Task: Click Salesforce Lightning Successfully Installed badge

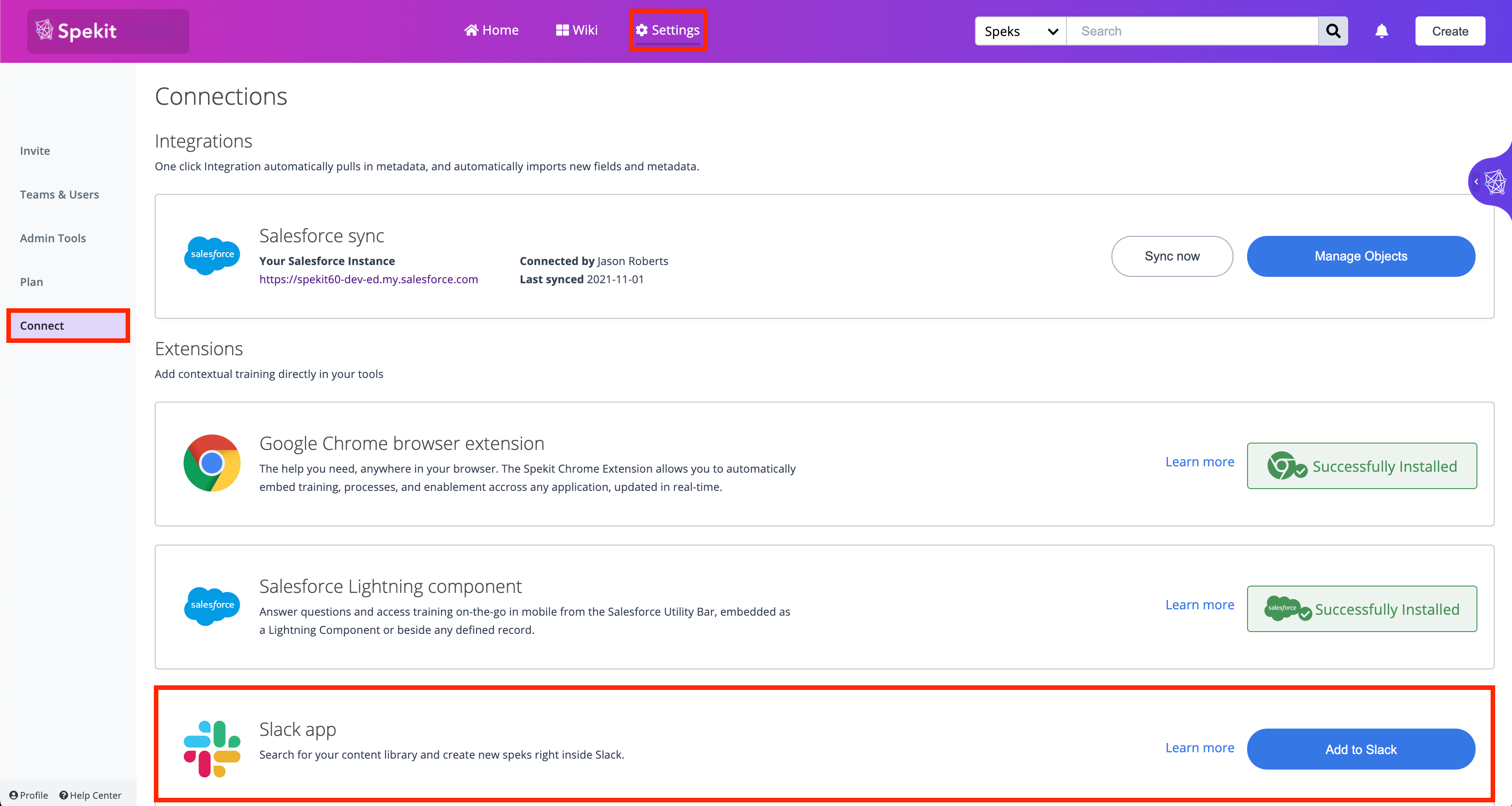Action: (x=1362, y=609)
